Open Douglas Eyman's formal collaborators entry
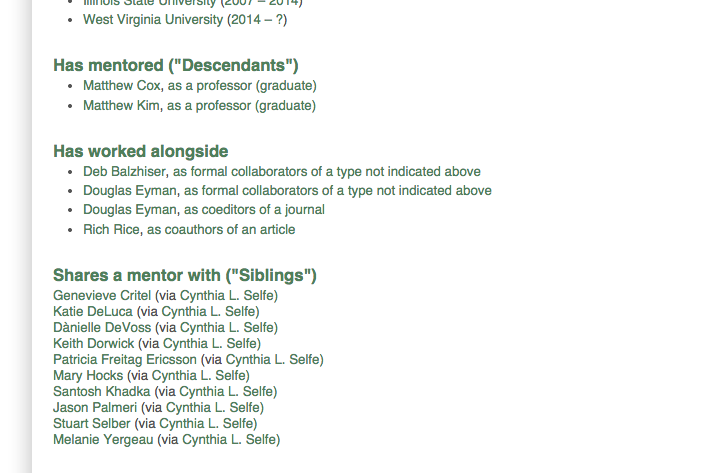The image size is (710, 473). tap(287, 191)
